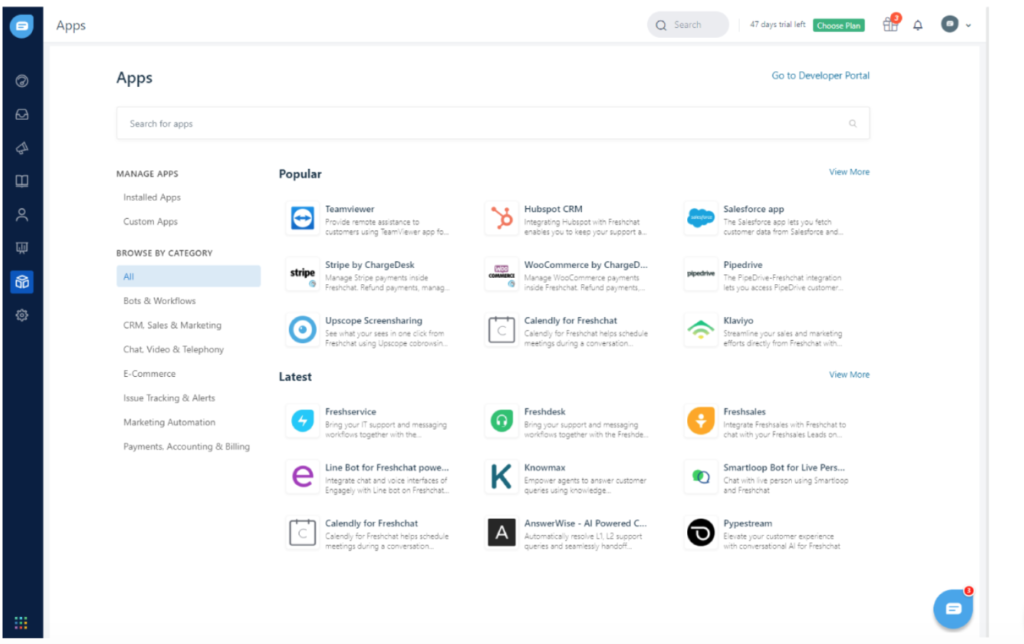Select the All category
The height and width of the screenshot is (644, 1024).
click(x=188, y=276)
